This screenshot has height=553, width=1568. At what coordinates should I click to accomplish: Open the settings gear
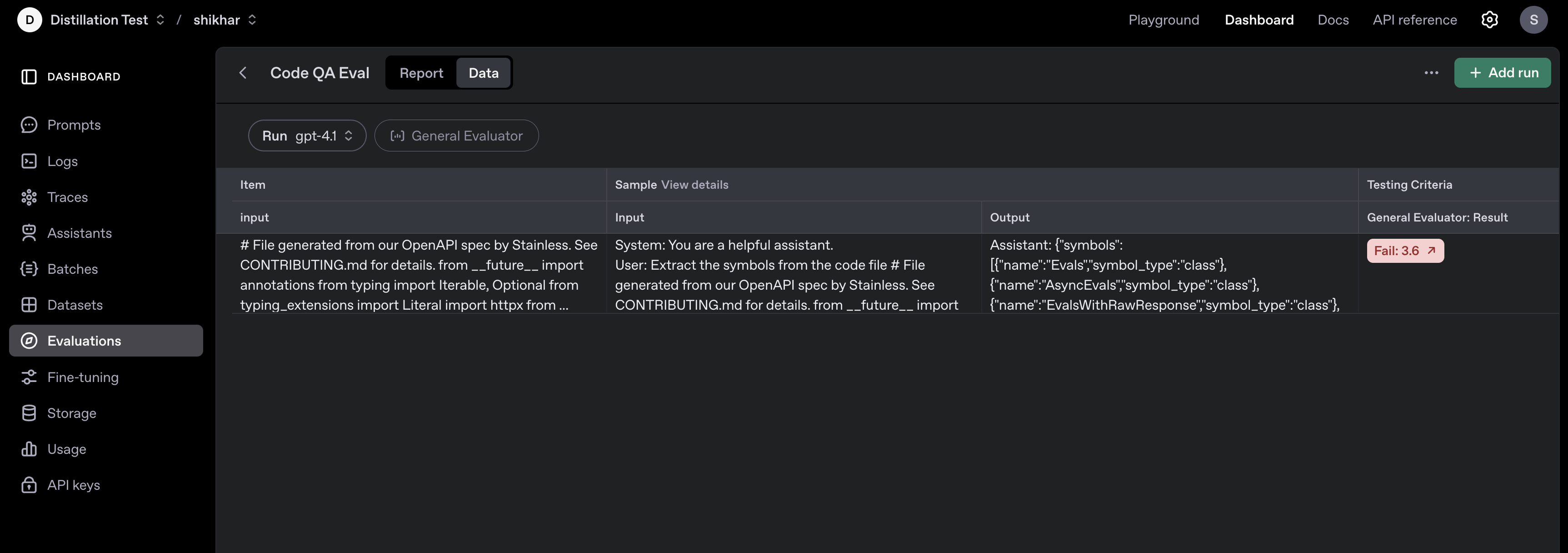pyautogui.click(x=1489, y=19)
